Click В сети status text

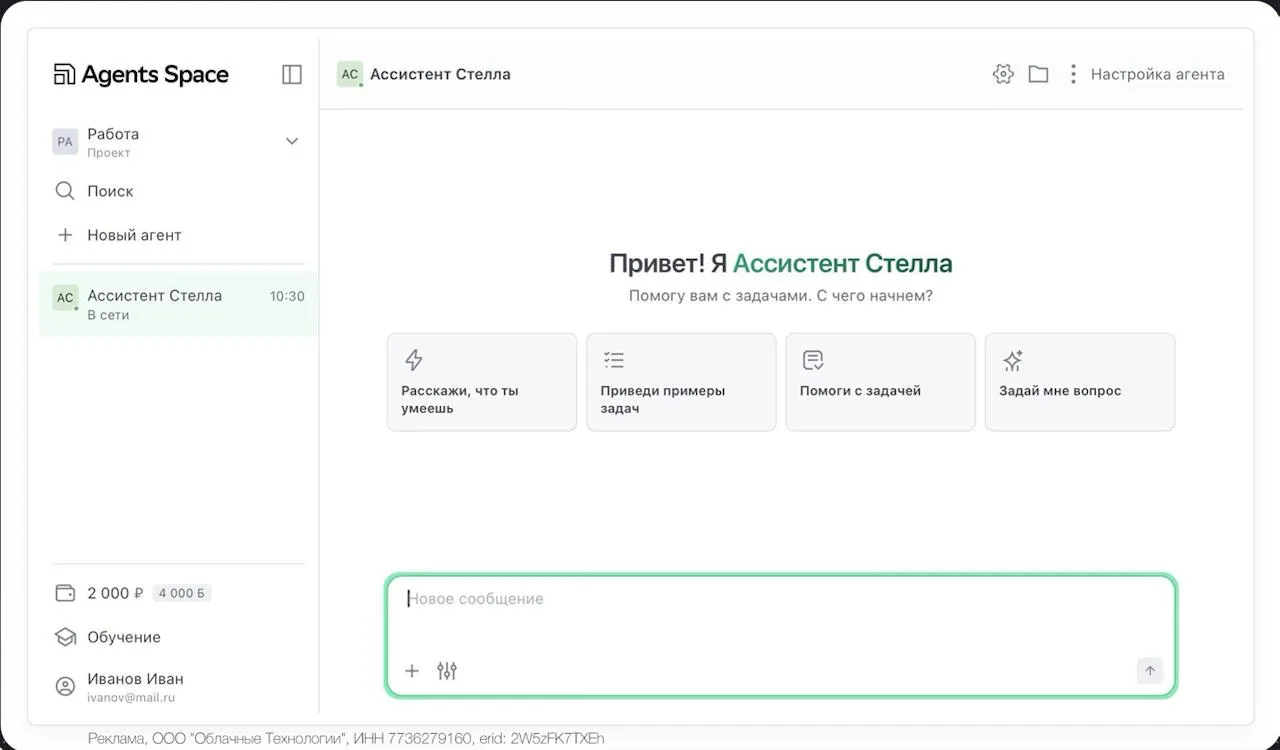point(108,315)
